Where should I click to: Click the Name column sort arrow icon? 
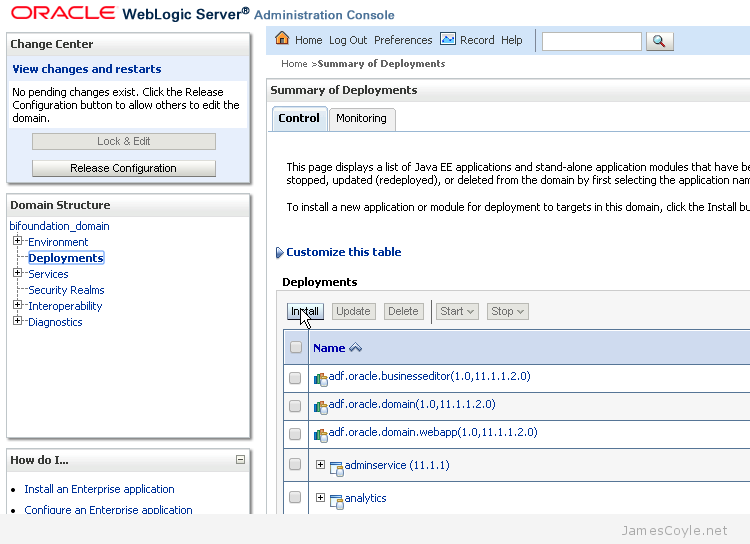pos(355,348)
